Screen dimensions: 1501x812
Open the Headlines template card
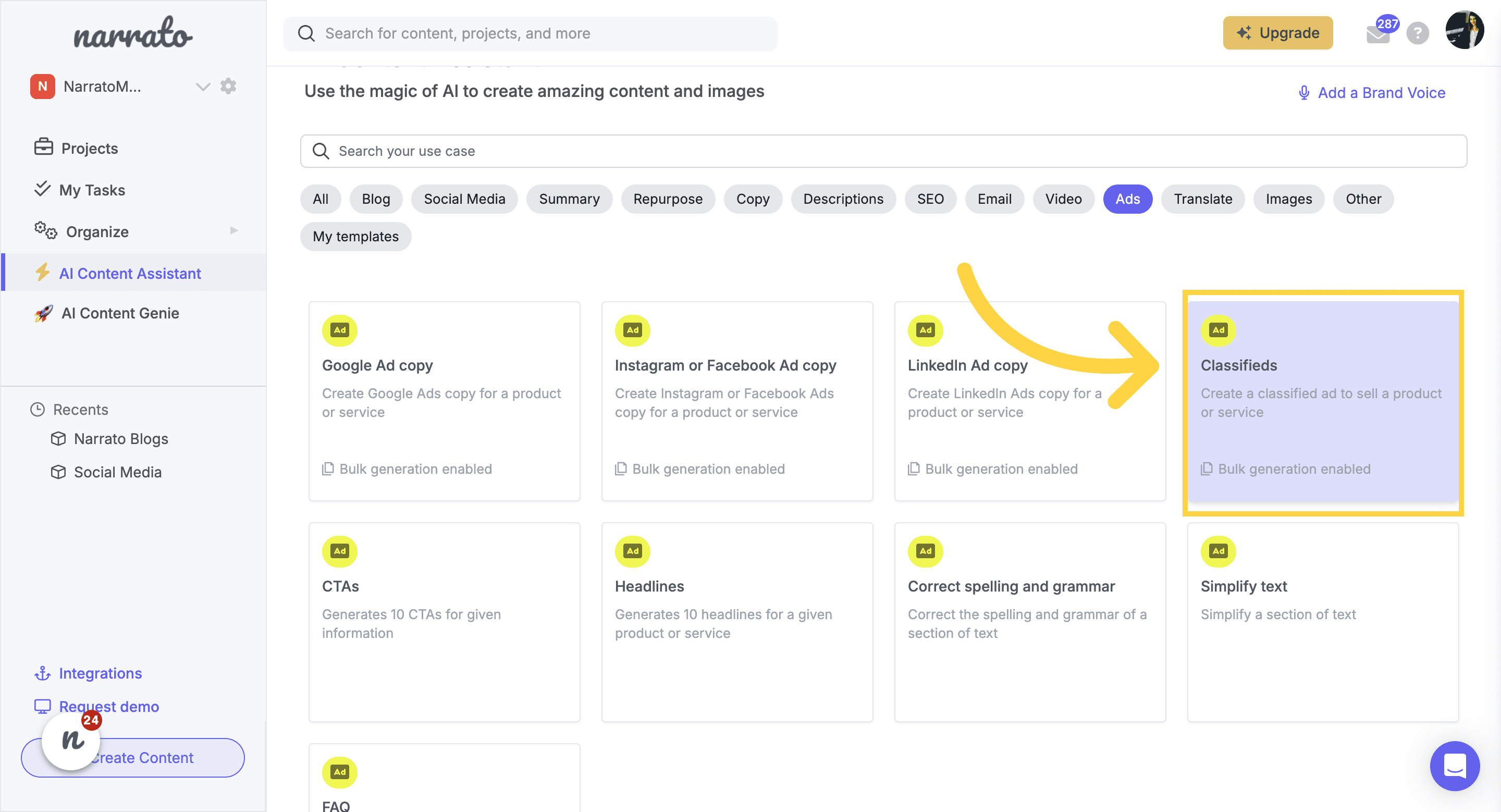pos(737,622)
